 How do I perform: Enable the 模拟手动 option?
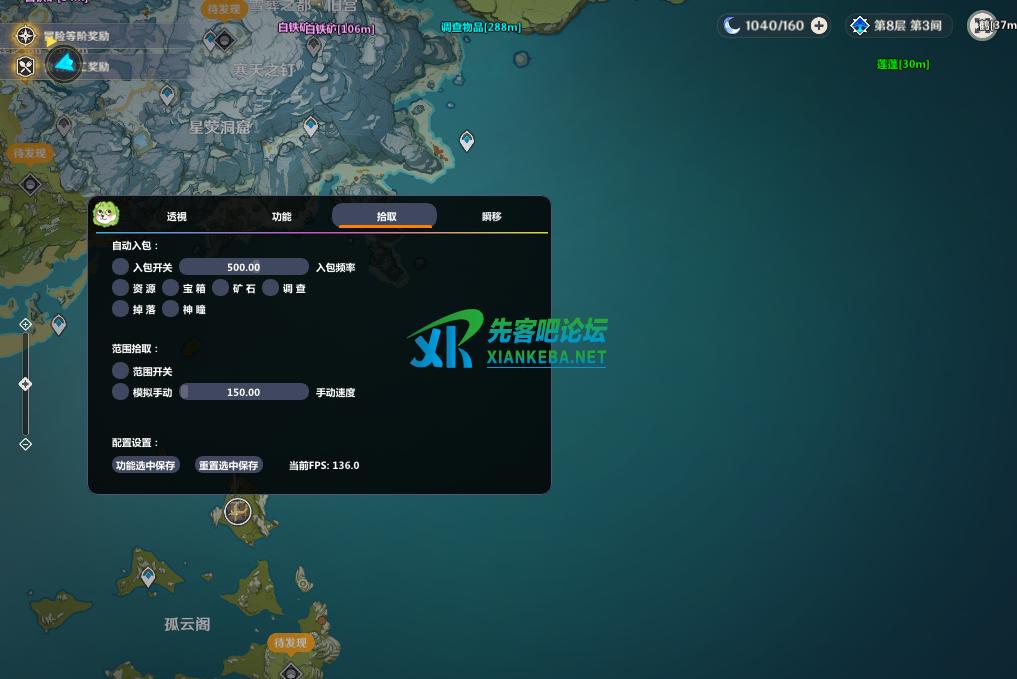tap(121, 392)
